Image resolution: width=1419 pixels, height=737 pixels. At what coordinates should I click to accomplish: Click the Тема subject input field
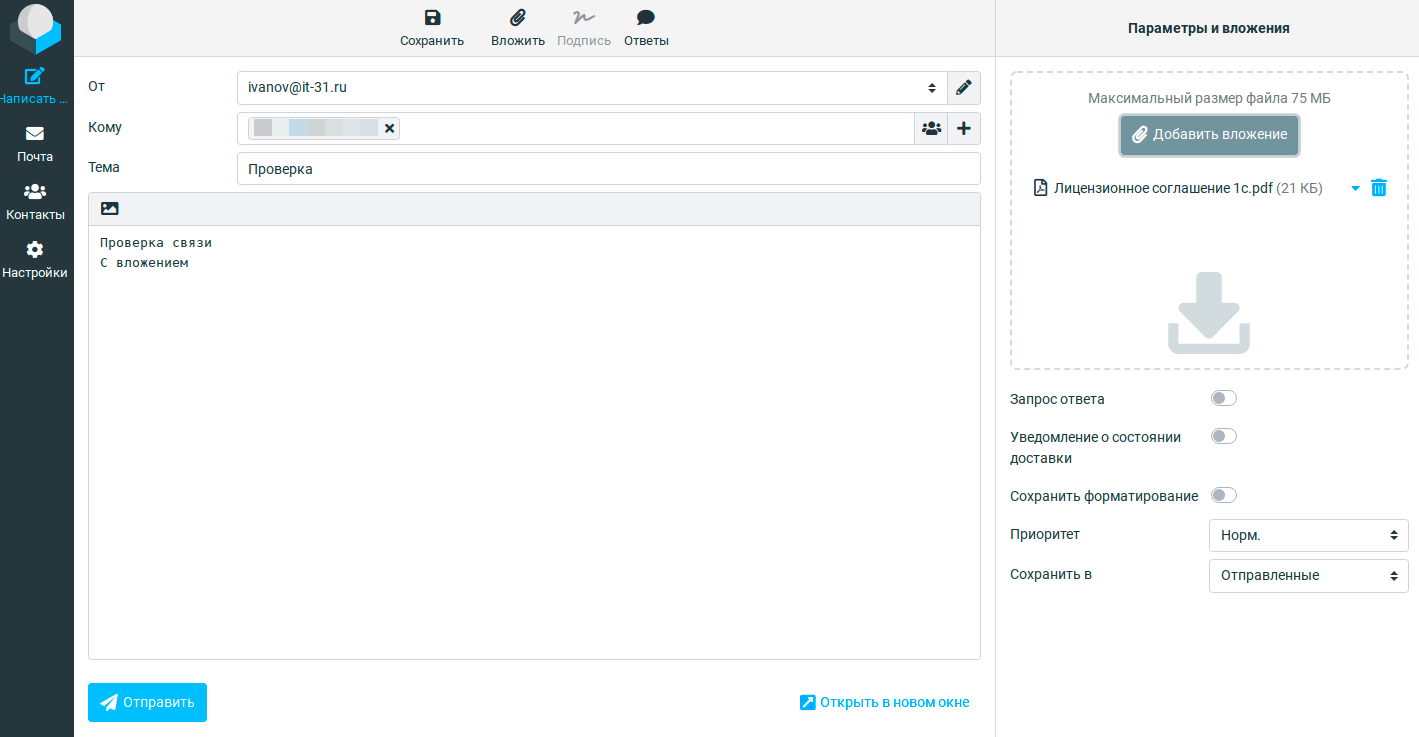[609, 169]
